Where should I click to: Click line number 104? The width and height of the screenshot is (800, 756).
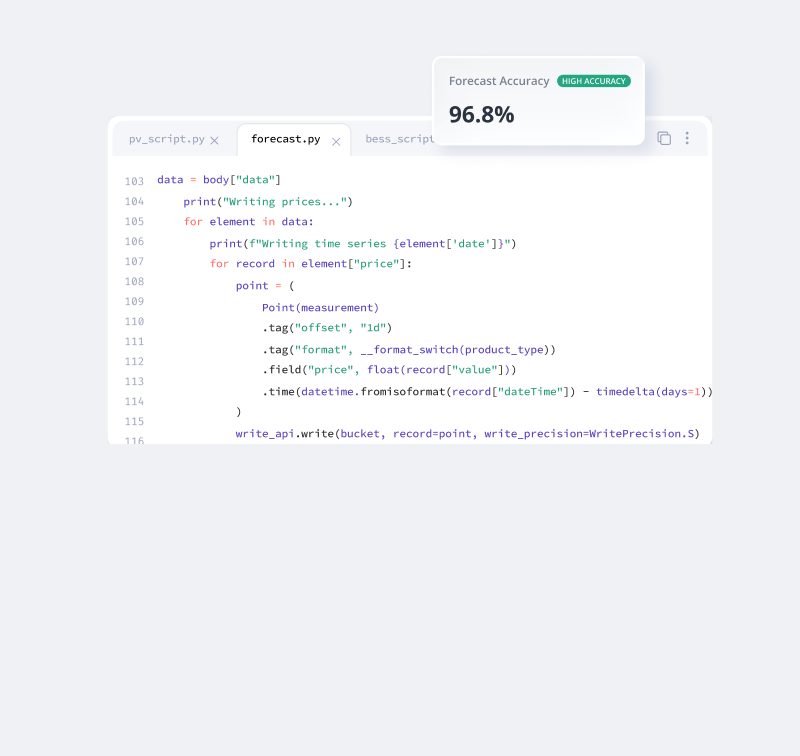click(x=134, y=201)
